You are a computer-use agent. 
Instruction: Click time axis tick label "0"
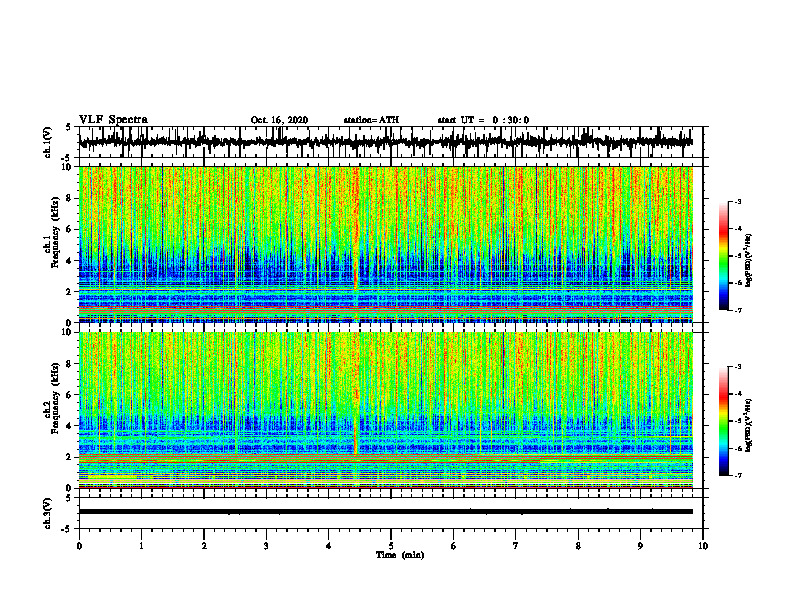(x=79, y=546)
